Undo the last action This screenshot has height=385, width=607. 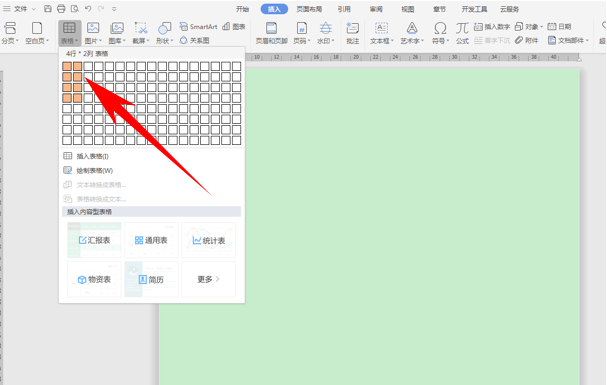pyautogui.click(x=88, y=9)
